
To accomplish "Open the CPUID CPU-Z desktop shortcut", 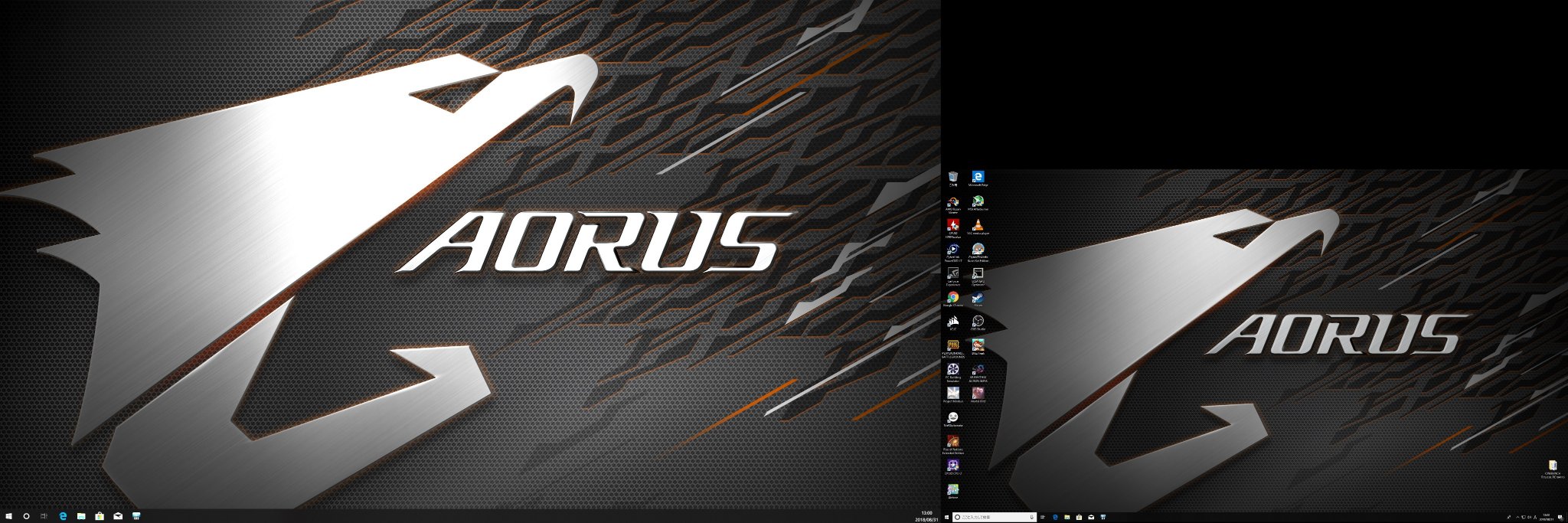I will pos(952,467).
